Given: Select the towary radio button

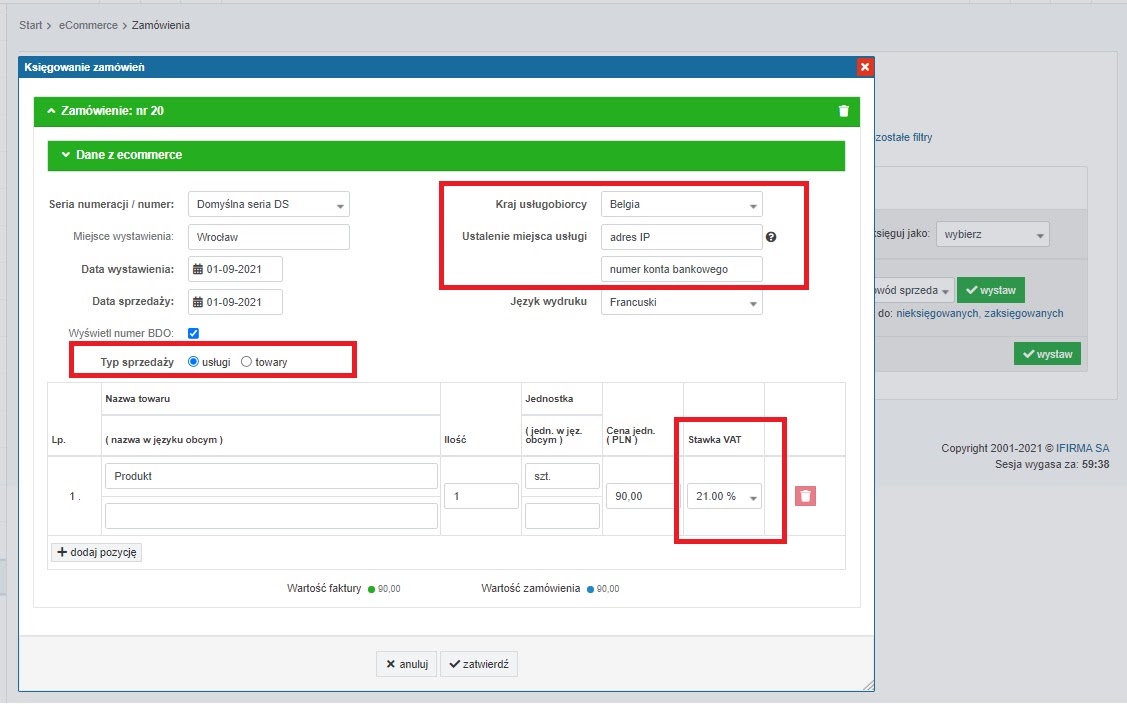Looking at the screenshot, I should point(247,362).
